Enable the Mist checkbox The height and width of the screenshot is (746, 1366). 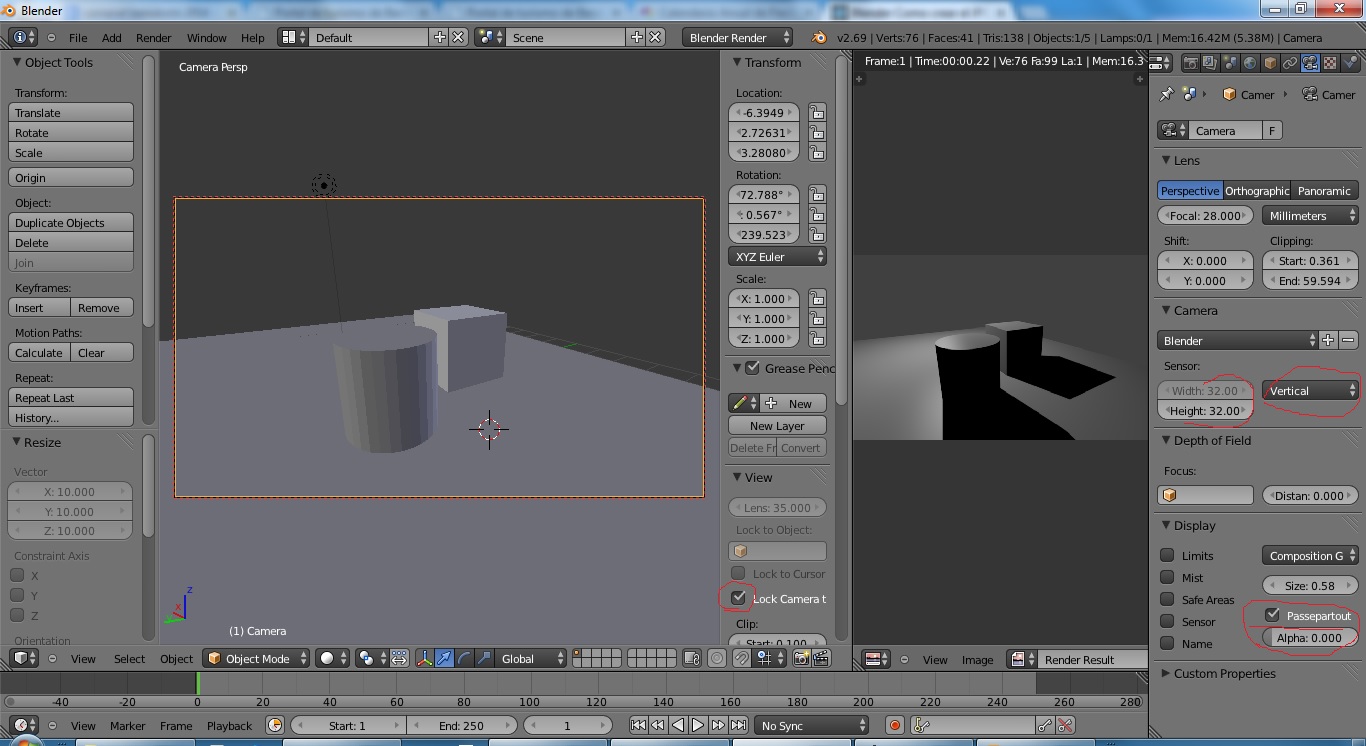(1167, 577)
